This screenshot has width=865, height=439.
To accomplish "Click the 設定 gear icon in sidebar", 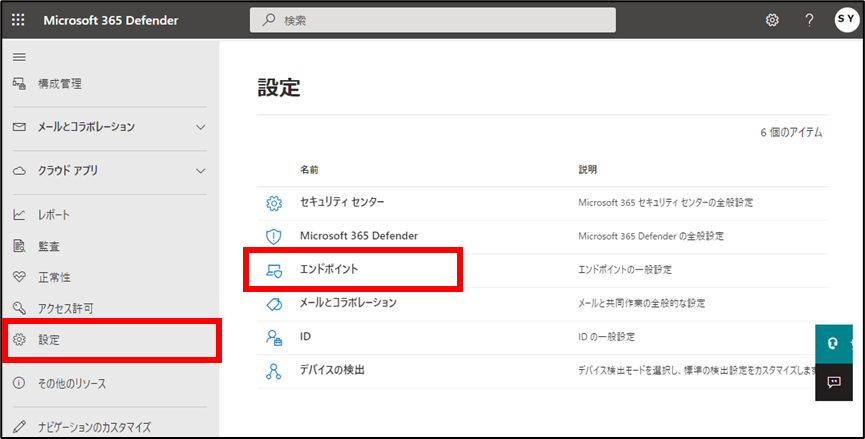I will coord(19,340).
